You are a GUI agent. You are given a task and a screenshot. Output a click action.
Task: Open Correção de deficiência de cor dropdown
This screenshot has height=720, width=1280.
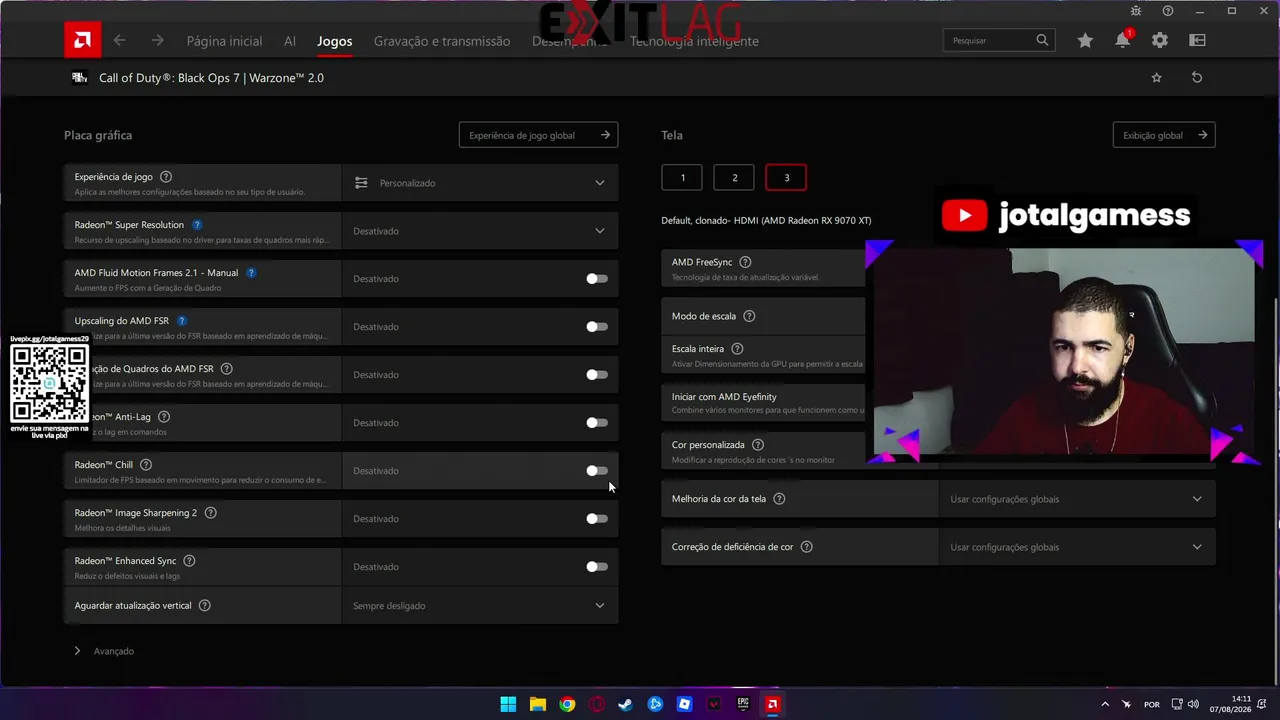[x=1077, y=547]
